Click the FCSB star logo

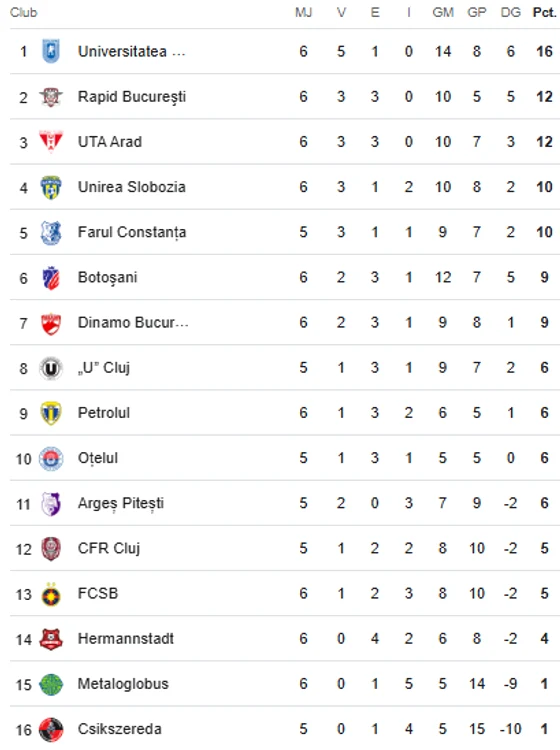tap(51, 594)
